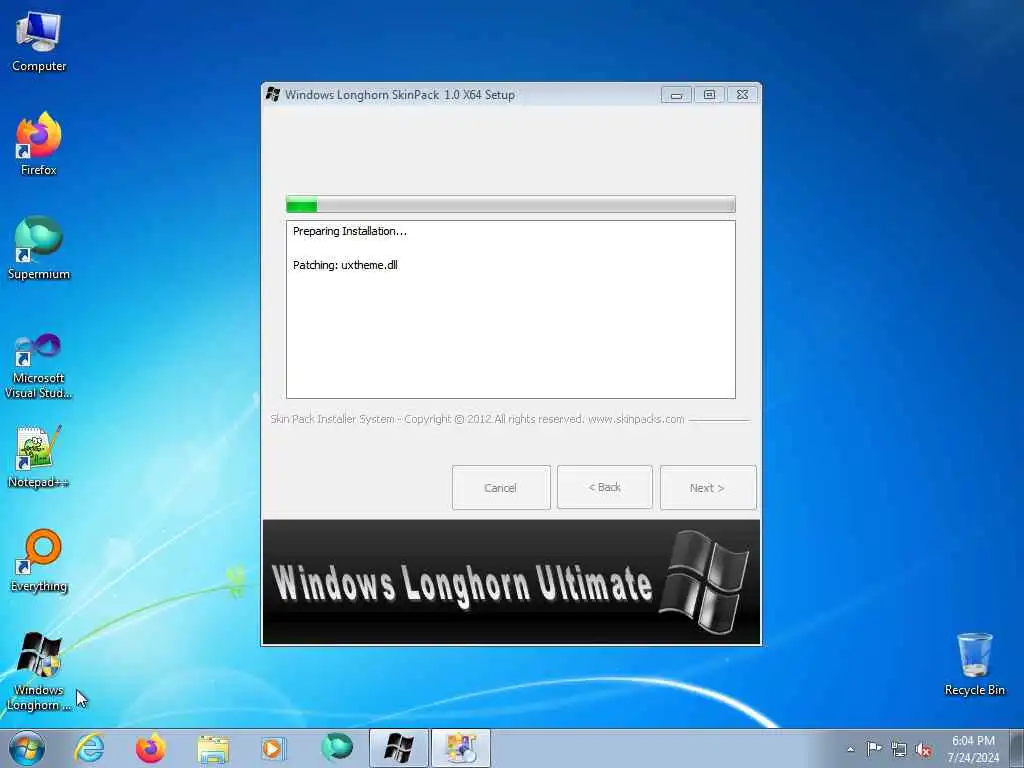Screen dimensions: 1024x768
Task: Select the Supermium desktop shortcut
Action: 39,248
